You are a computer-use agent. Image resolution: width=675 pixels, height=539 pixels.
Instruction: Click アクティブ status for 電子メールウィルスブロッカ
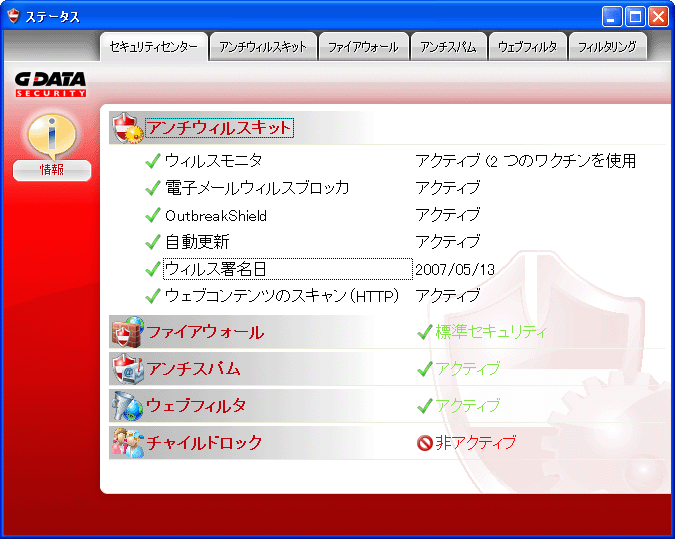448,188
